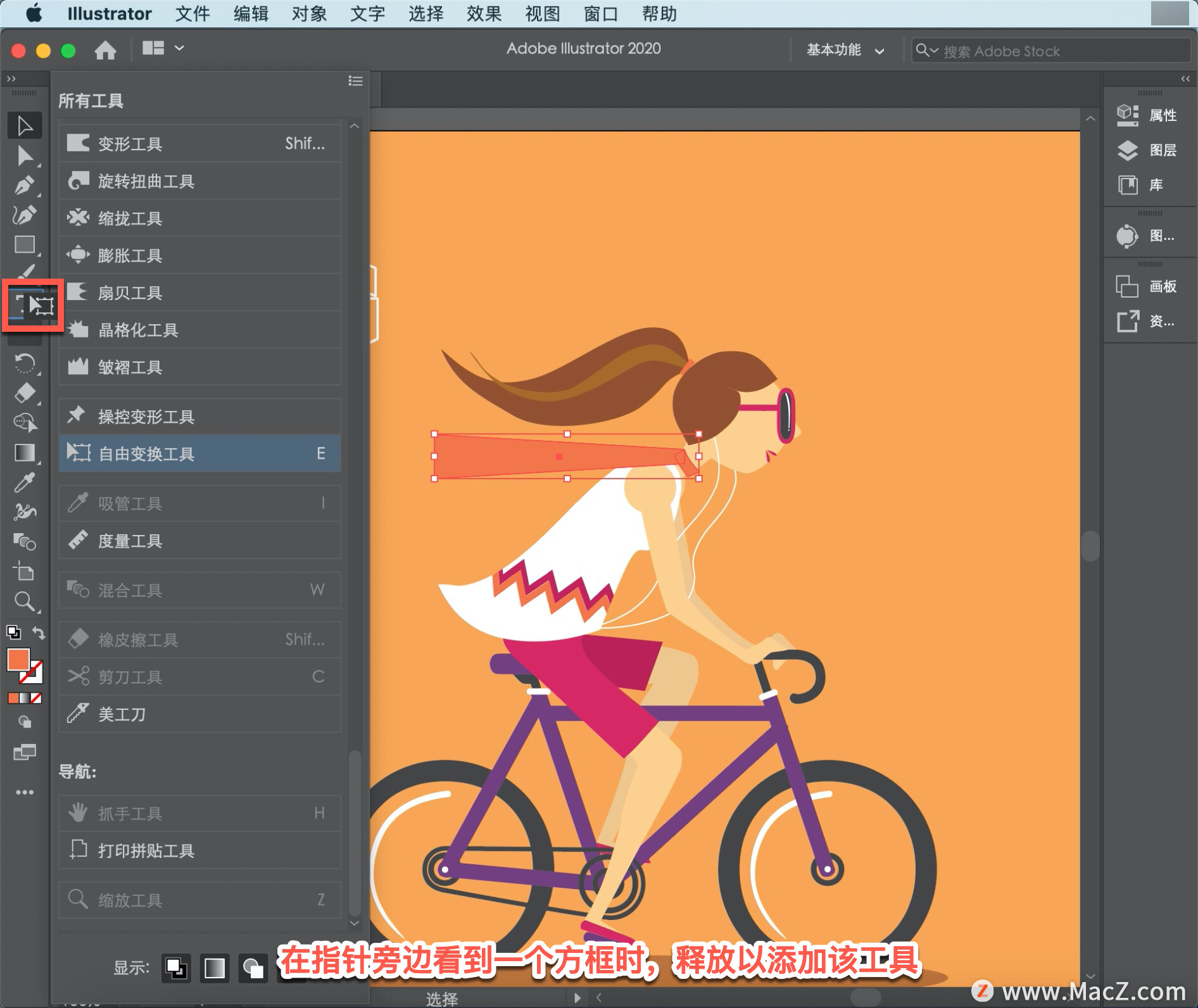This screenshot has height=1008, width=1198.
Task: Toggle show drawing modes controls
Action: pos(253,968)
